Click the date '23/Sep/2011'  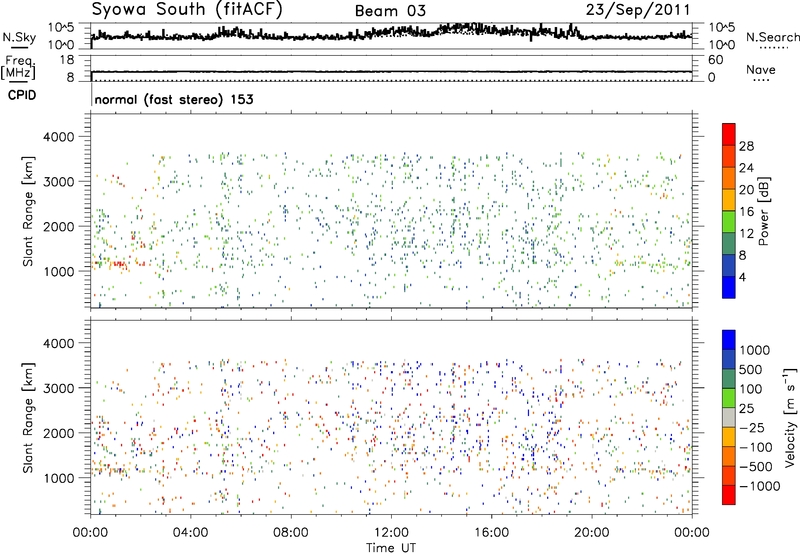(638, 9)
